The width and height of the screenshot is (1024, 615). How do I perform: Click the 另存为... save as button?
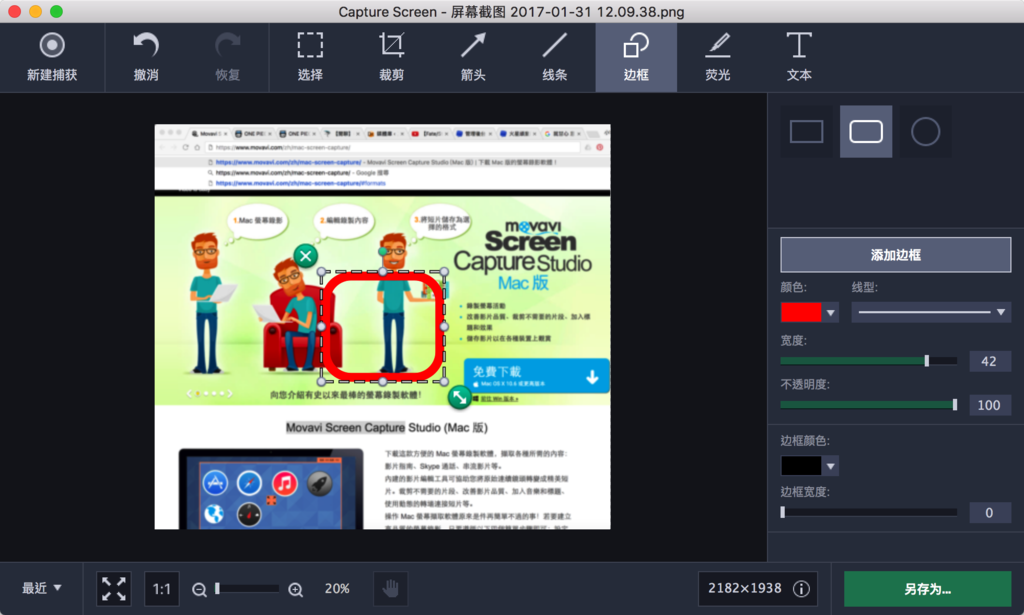(x=927, y=589)
